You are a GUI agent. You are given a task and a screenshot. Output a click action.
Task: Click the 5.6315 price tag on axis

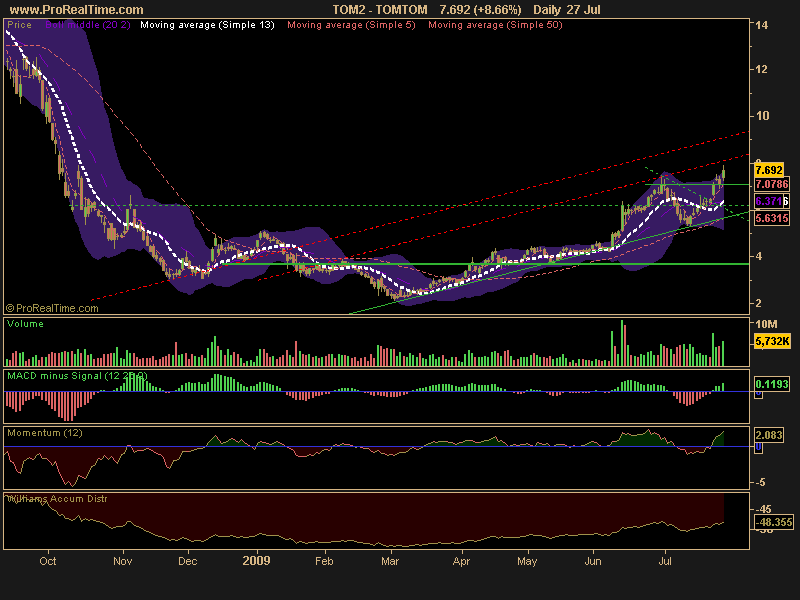coord(770,218)
